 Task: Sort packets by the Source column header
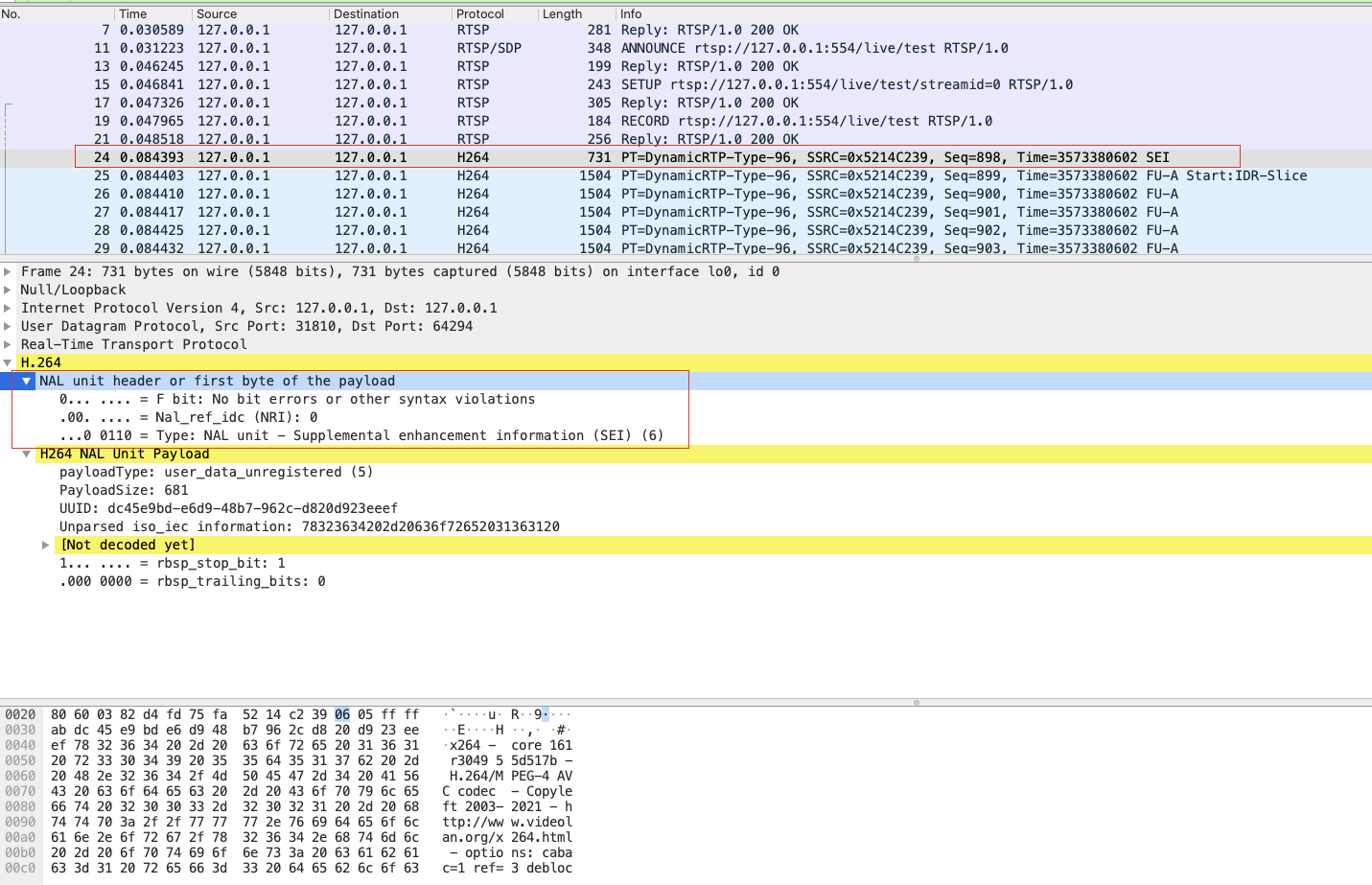pyautogui.click(x=261, y=14)
